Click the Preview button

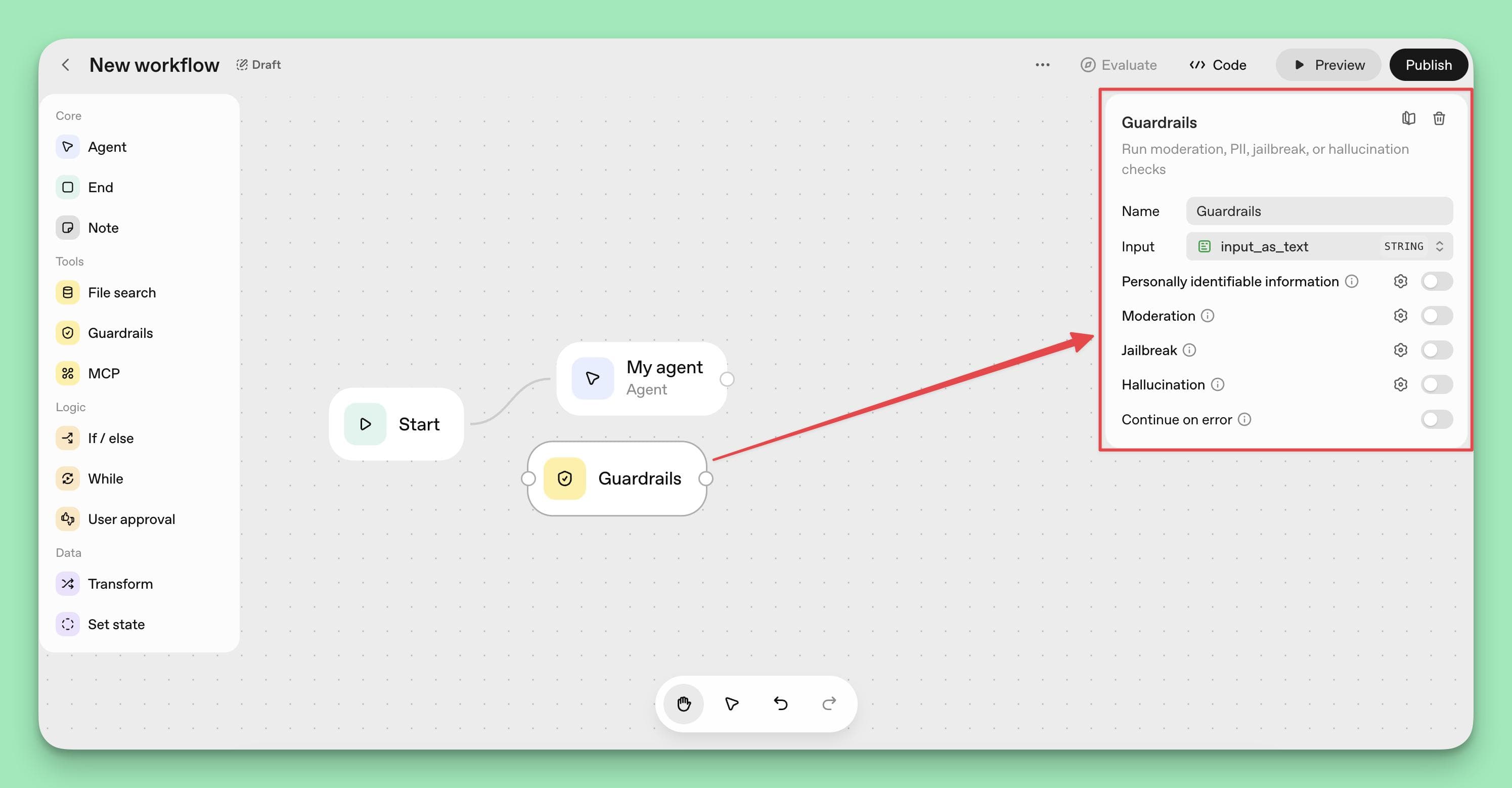point(1328,65)
